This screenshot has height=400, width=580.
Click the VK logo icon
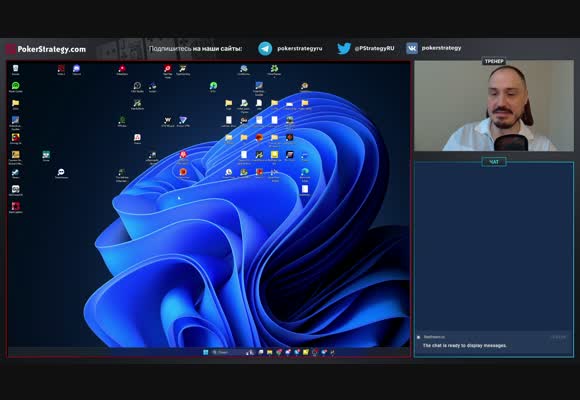(x=412, y=48)
